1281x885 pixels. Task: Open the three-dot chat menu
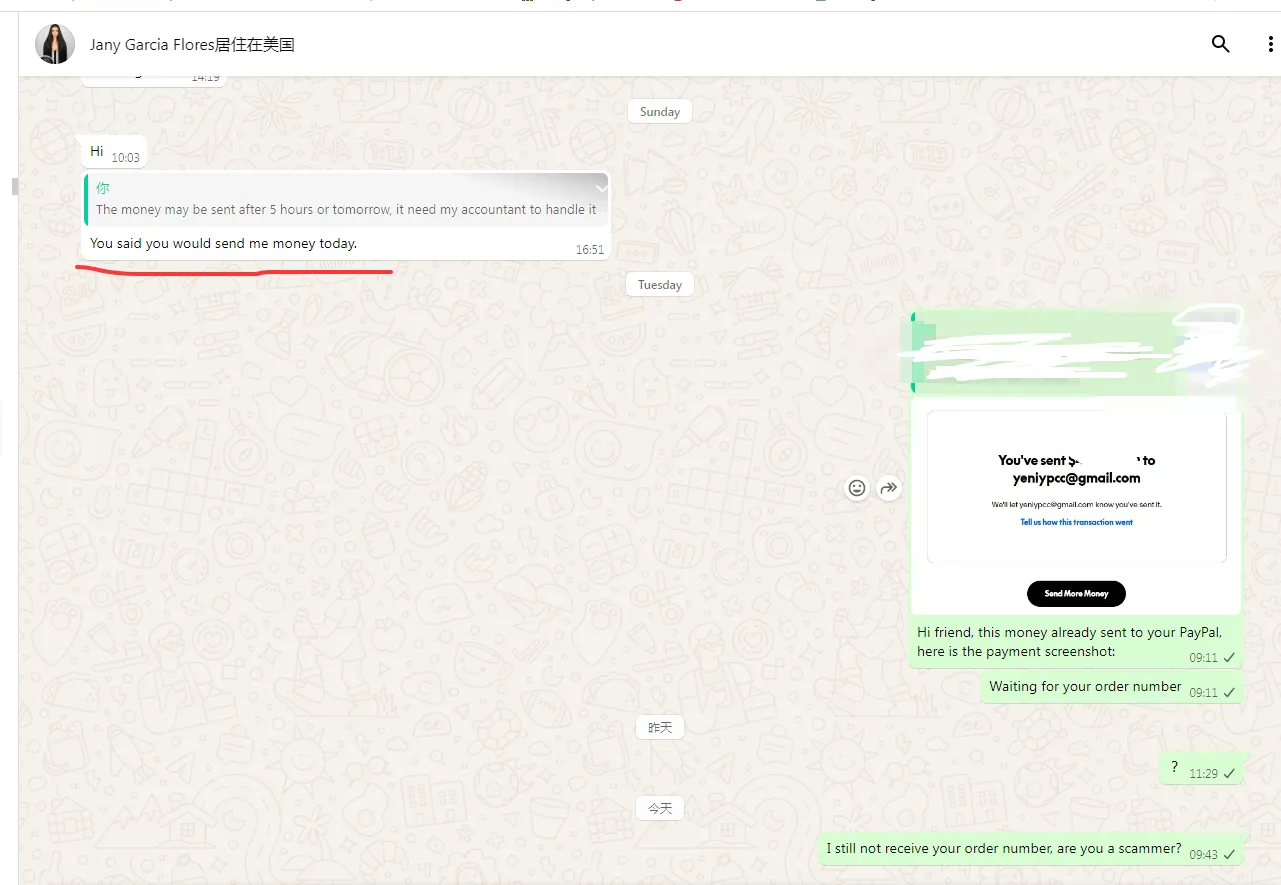(x=1270, y=44)
